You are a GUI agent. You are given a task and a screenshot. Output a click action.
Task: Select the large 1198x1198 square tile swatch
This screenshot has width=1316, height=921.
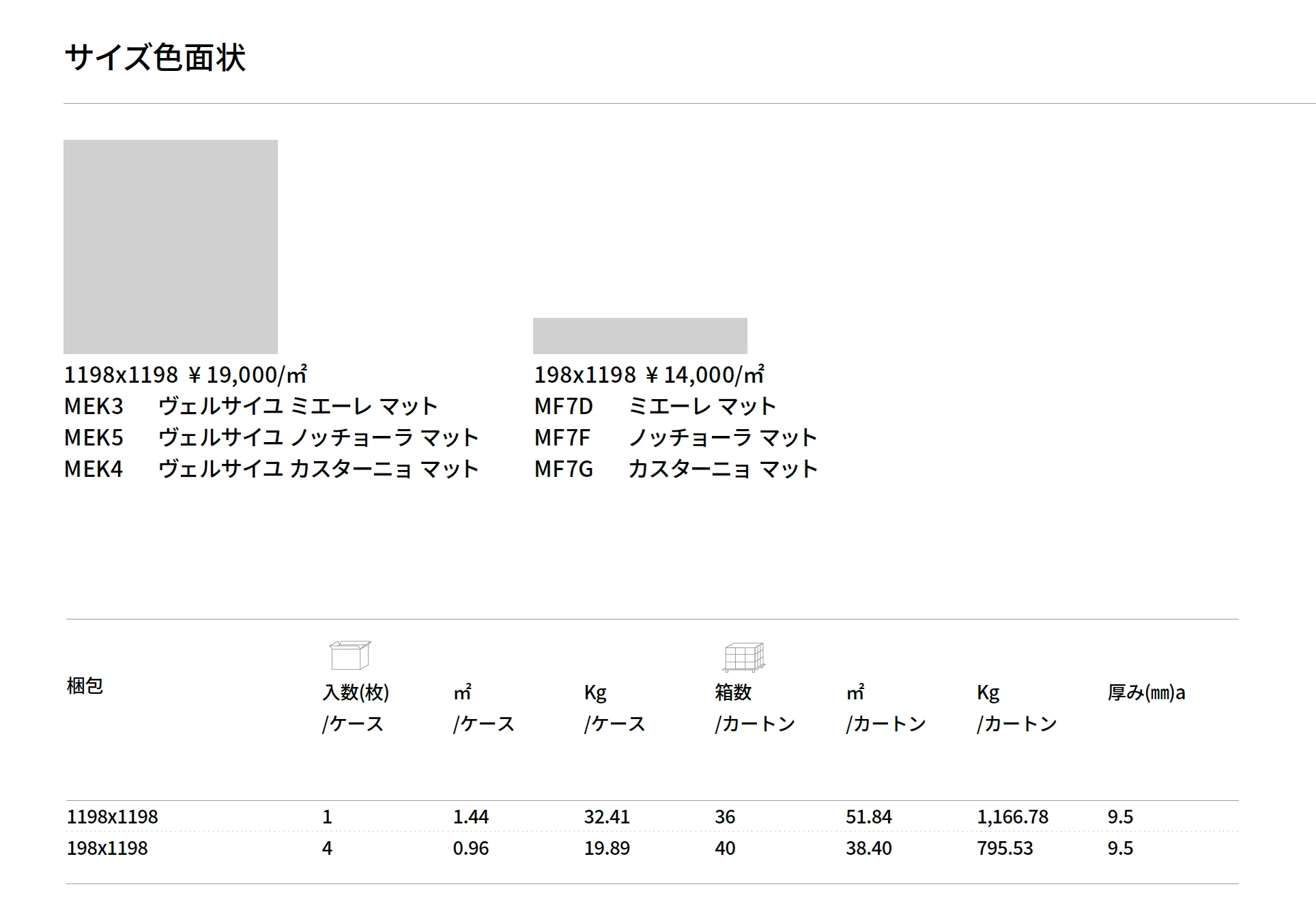[x=171, y=247]
